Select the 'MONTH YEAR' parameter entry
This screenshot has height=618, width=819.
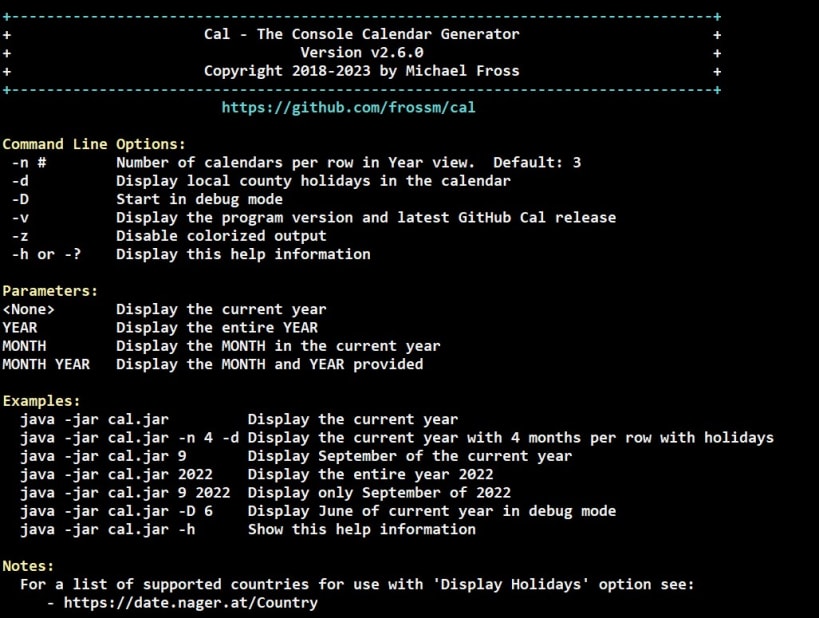click(46, 364)
